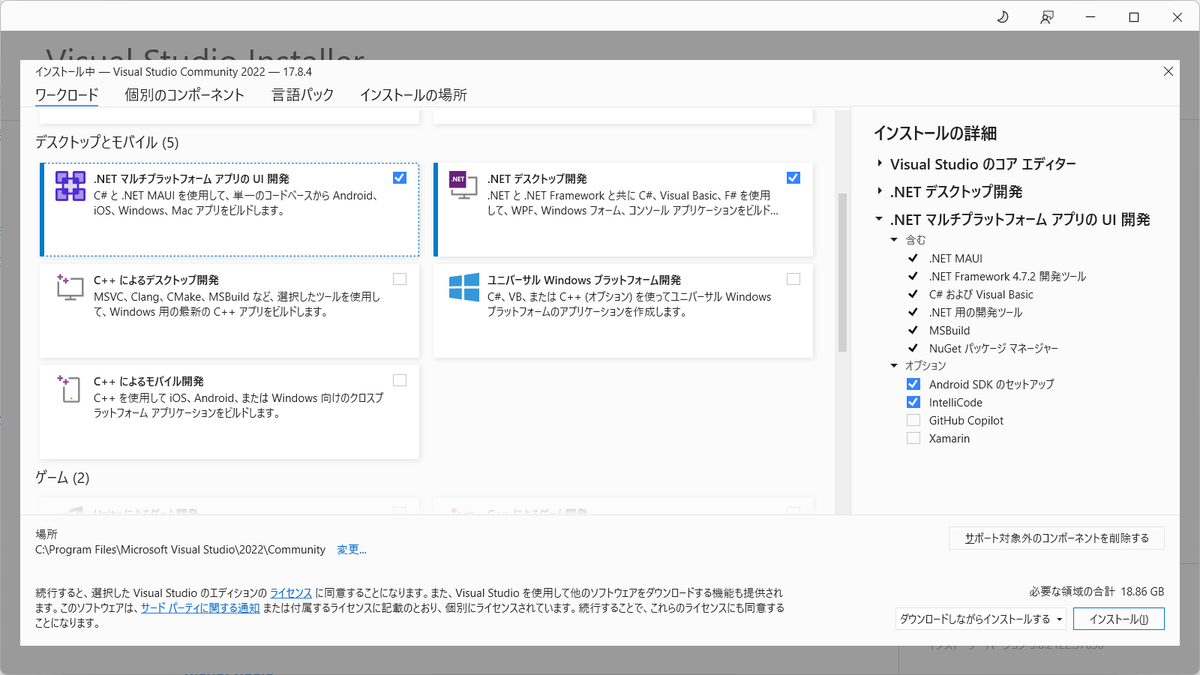This screenshot has height=675, width=1200.
Task: Select MSBuild included component row
Action: (949, 330)
